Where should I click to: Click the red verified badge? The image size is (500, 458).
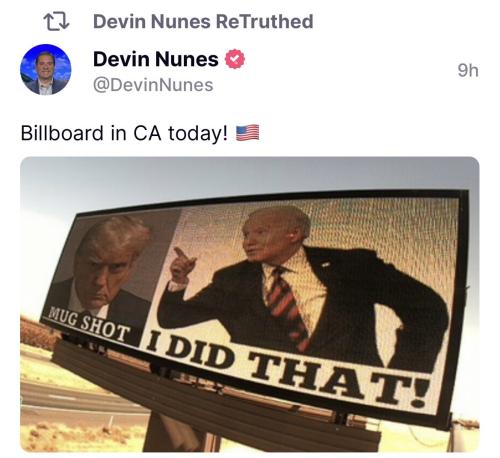[x=235, y=59]
